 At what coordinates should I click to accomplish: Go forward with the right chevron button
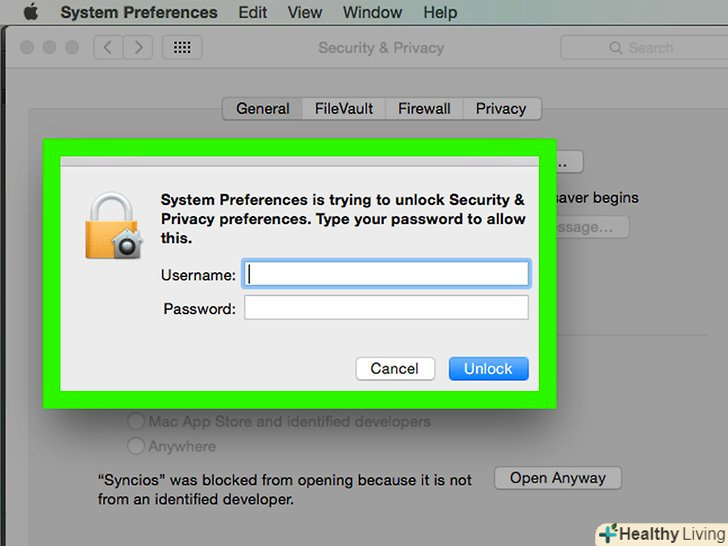pos(139,47)
